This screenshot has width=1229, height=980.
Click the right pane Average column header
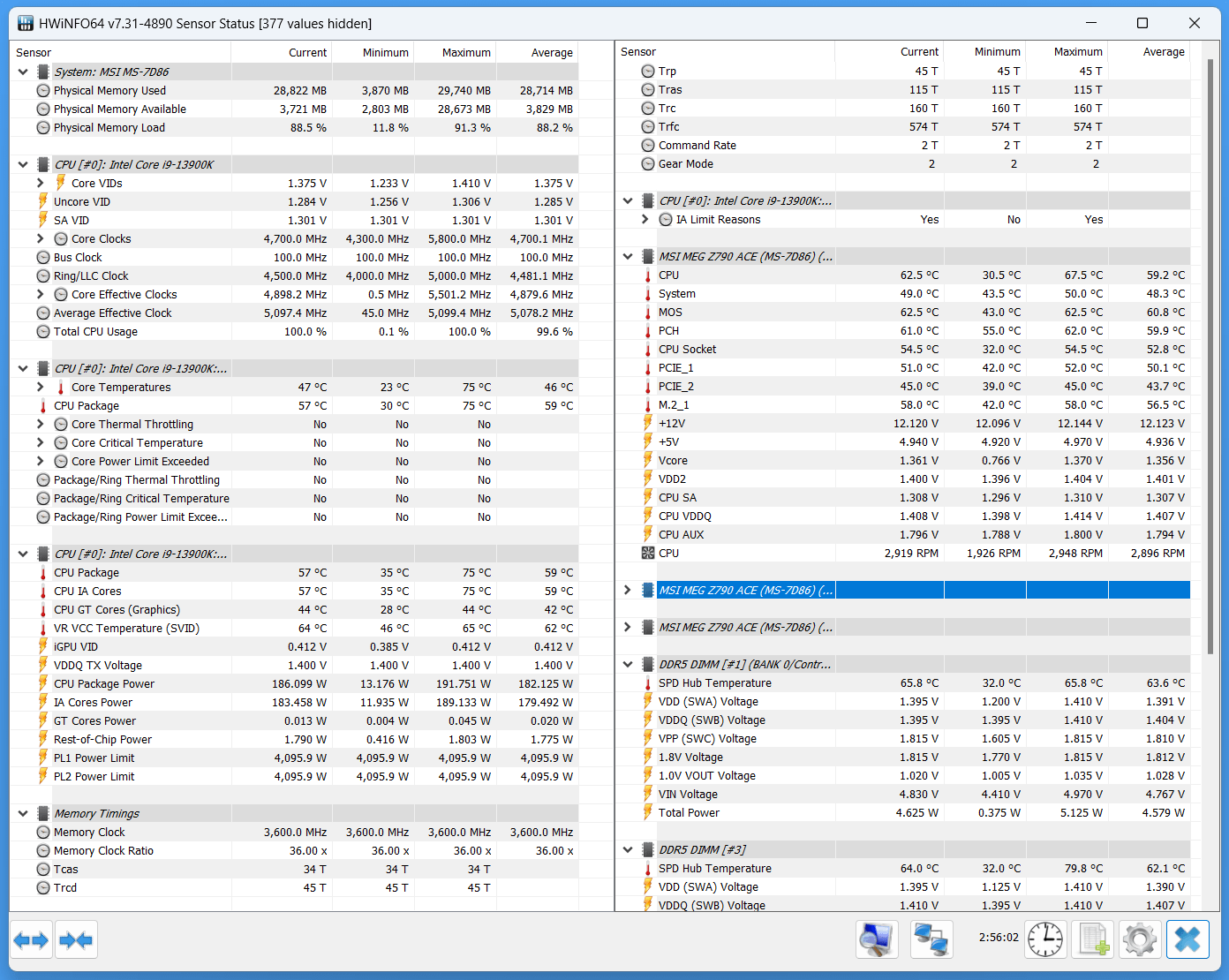[1149, 52]
